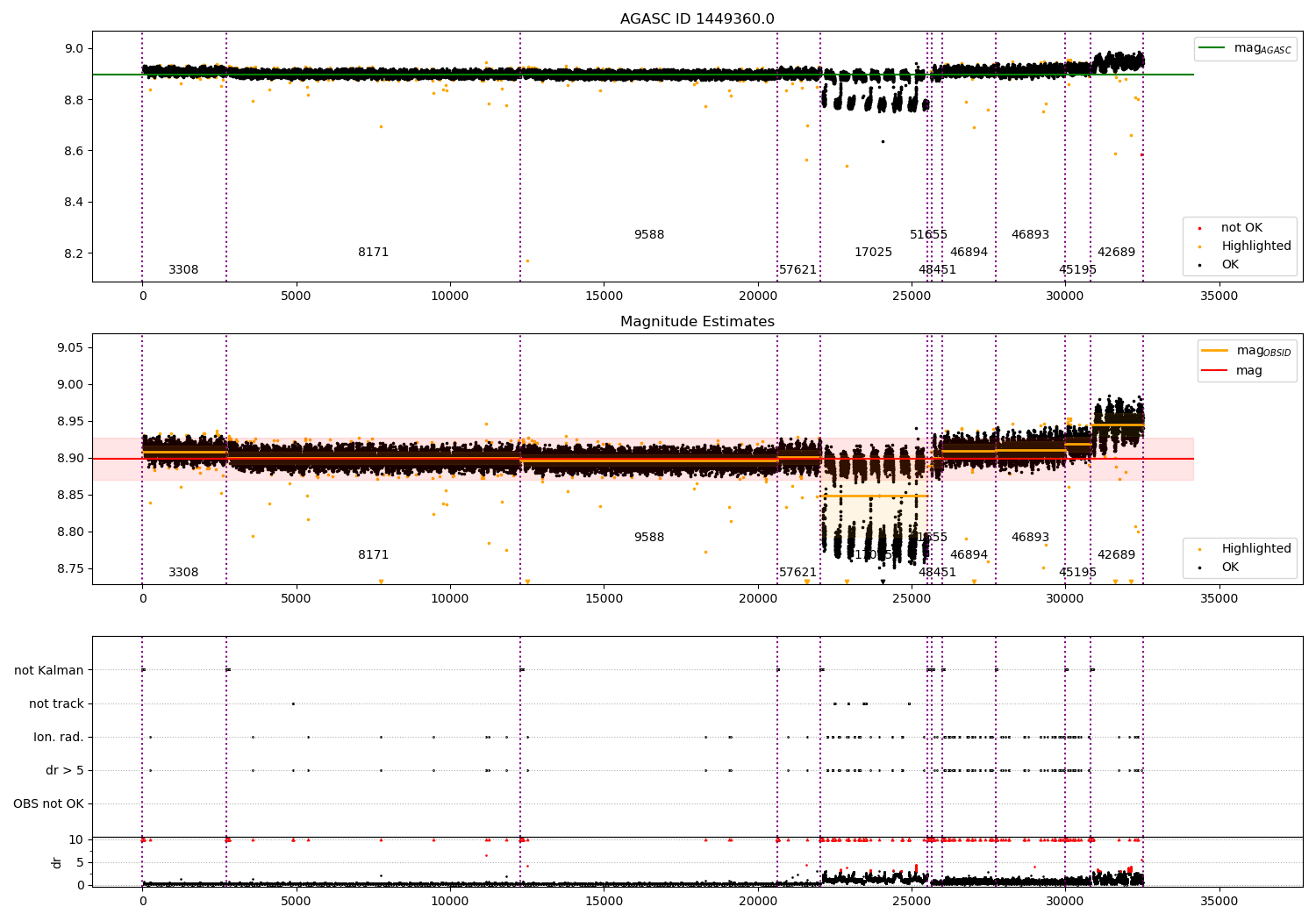Click the orange mag OBSID legend line
Viewport: 1316px width, 921px height.
point(1214,350)
